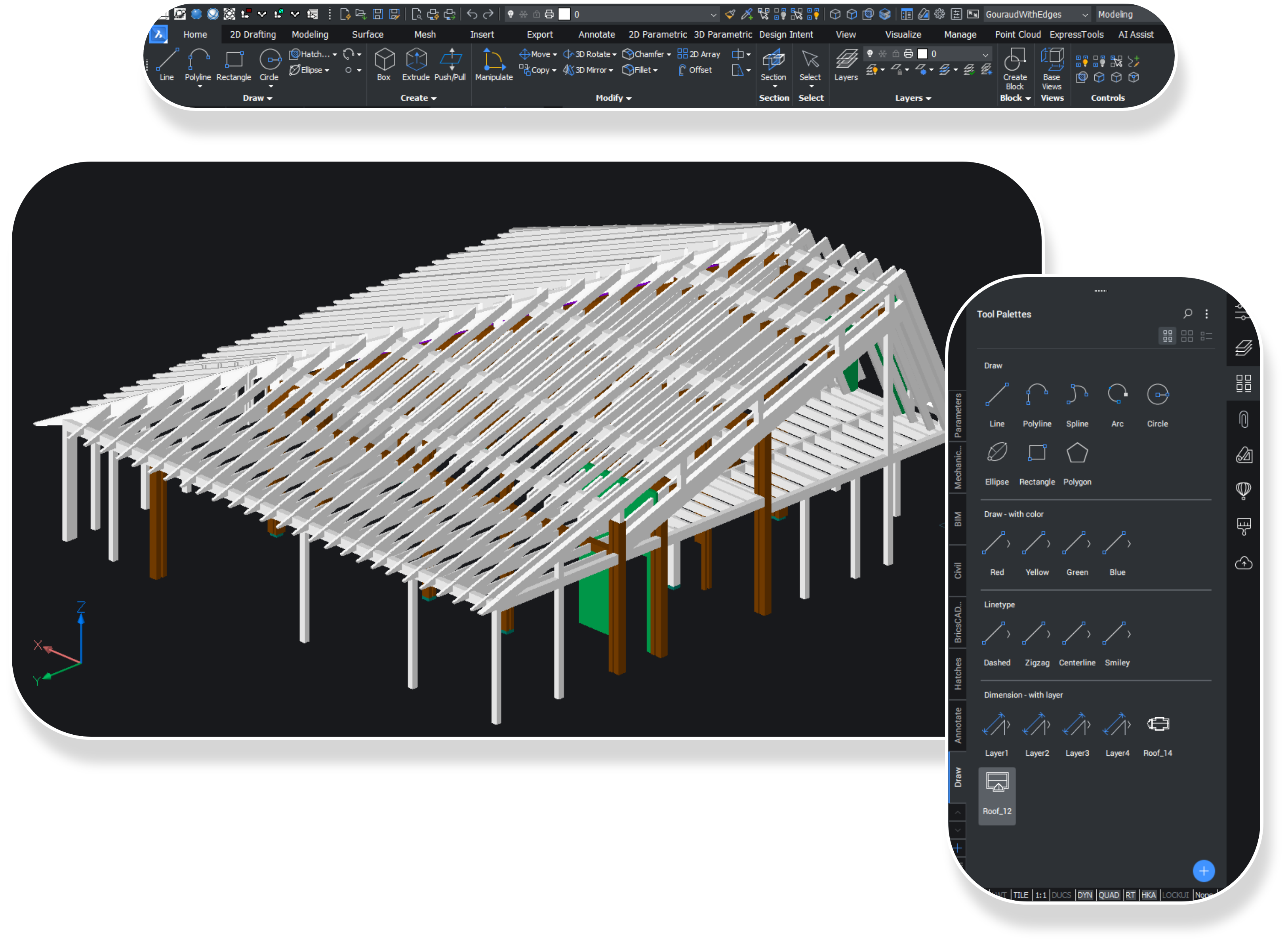The height and width of the screenshot is (945, 1288).
Task: Open the Move tool dropdown arrow
Action: coord(555,54)
